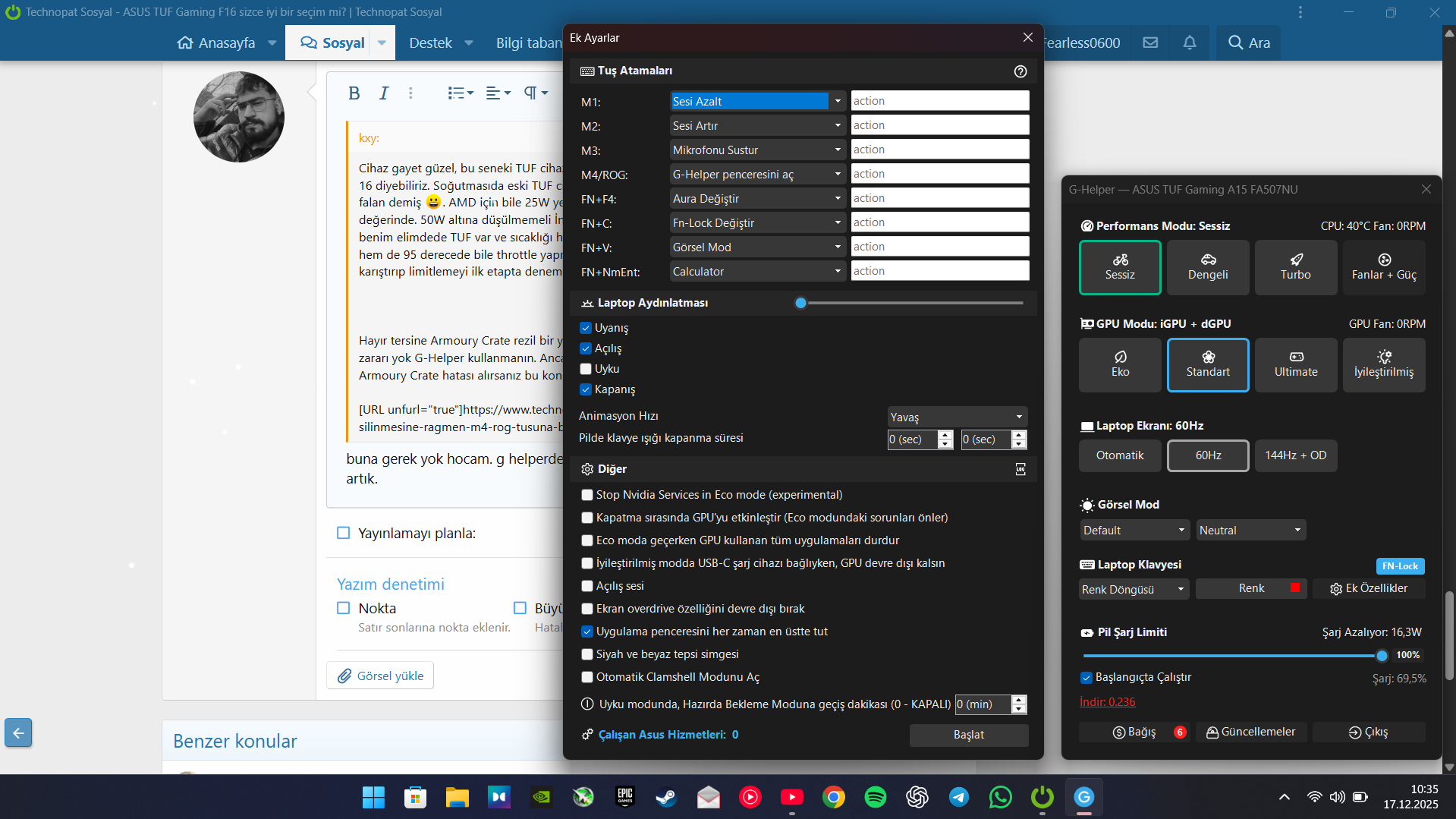Adjust the Laptop Aydınlatması brightness slider
The height and width of the screenshot is (819, 1456).
(912, 303)
